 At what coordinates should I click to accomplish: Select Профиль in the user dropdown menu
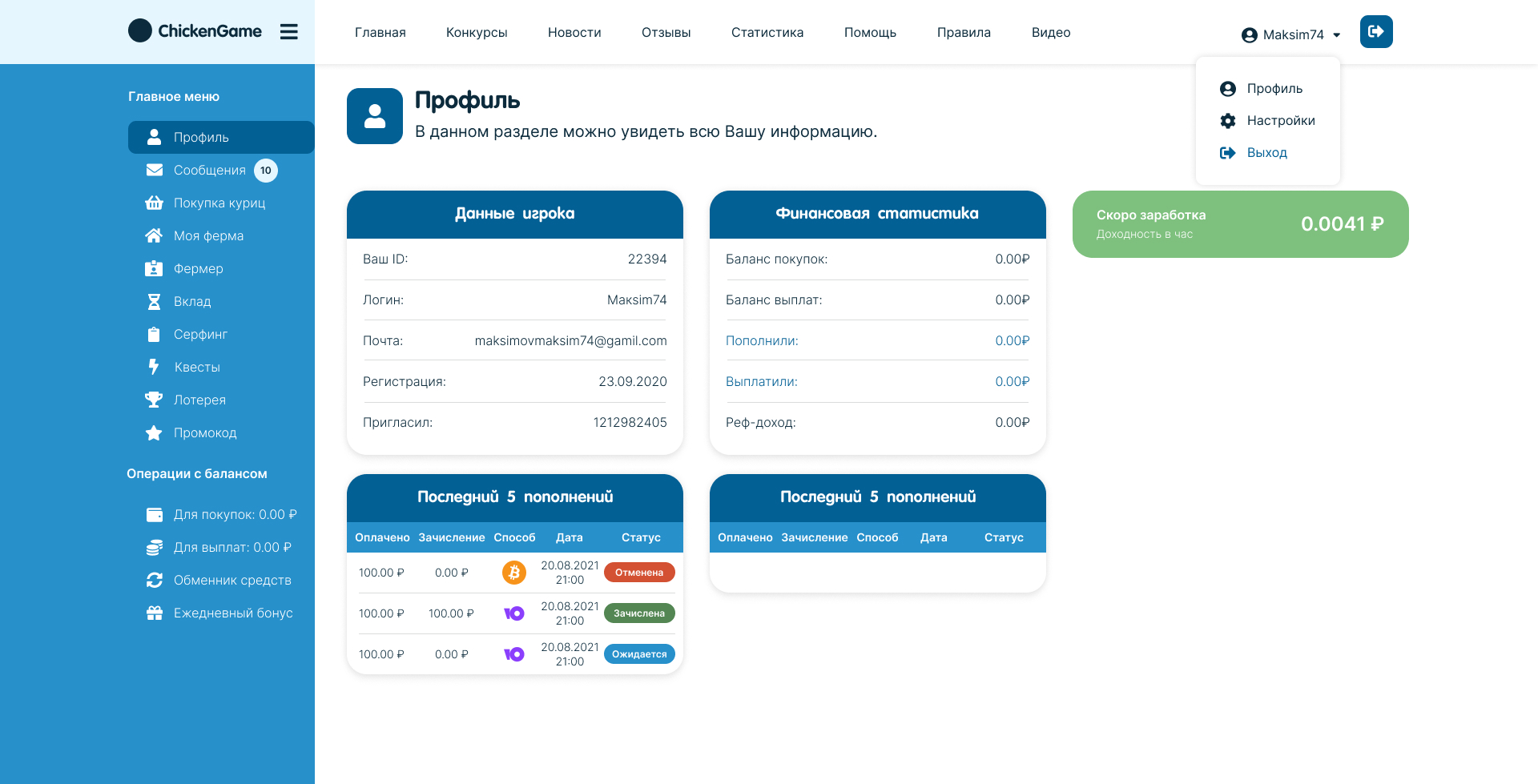pyautogui.click(x=1274, y=89)
